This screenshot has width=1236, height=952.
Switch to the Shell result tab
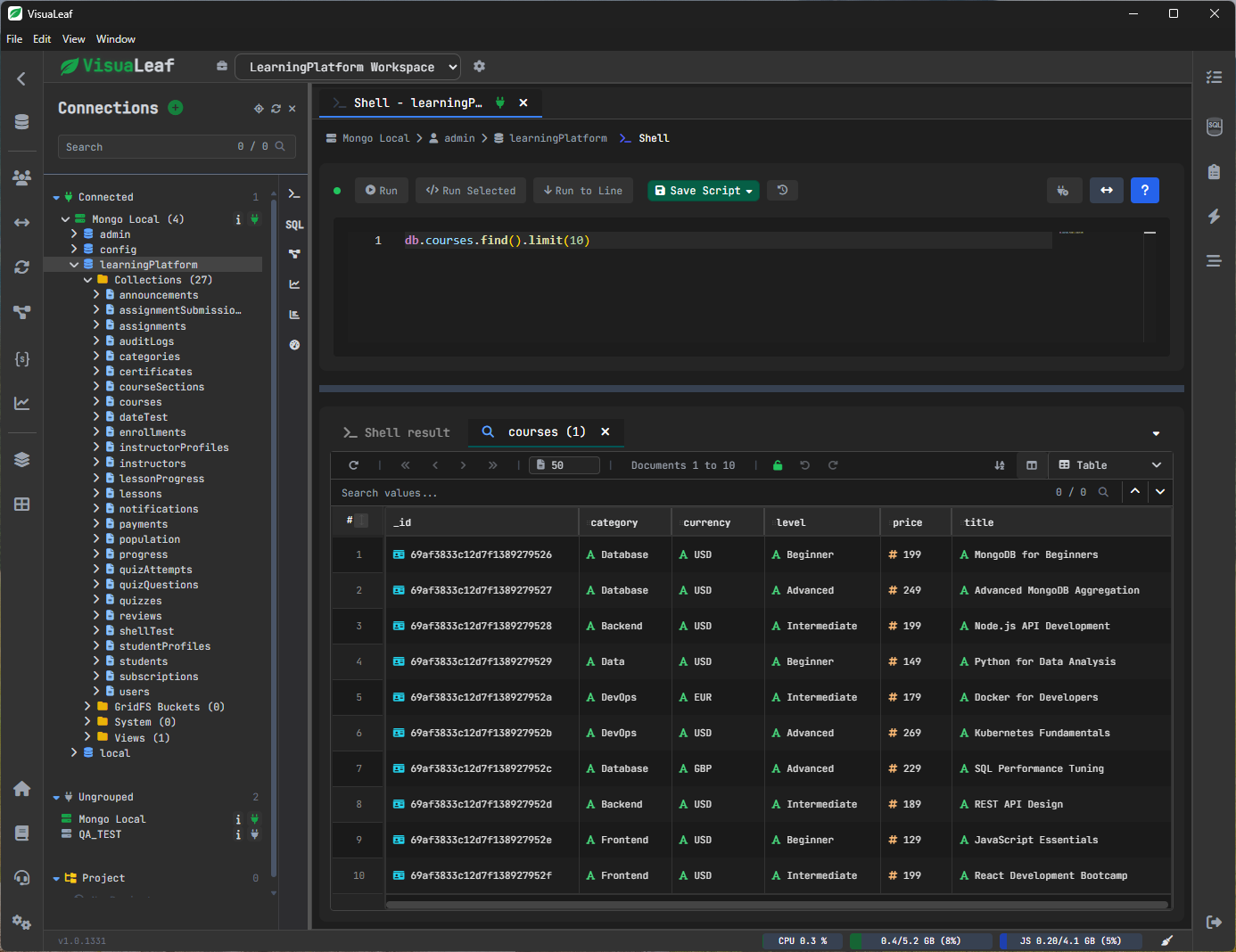pyautogui.click(x=397, y=432)
